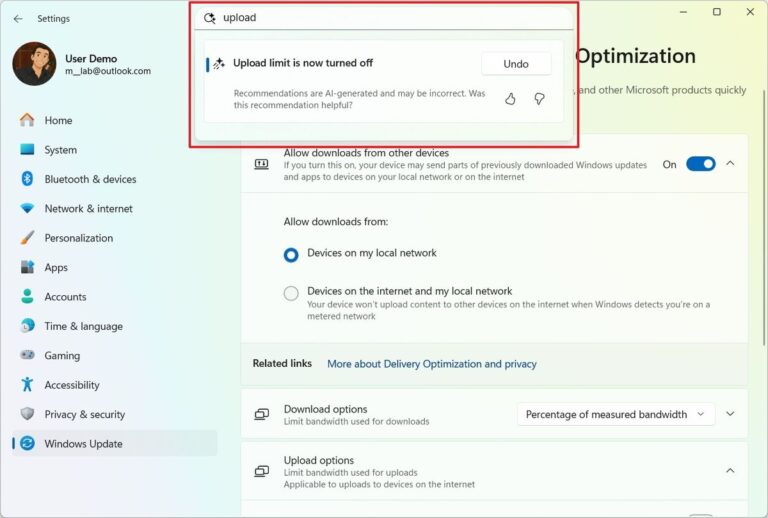768x518 pixels.
Task: Click the System monitor icon
Action: coord(27,149)
